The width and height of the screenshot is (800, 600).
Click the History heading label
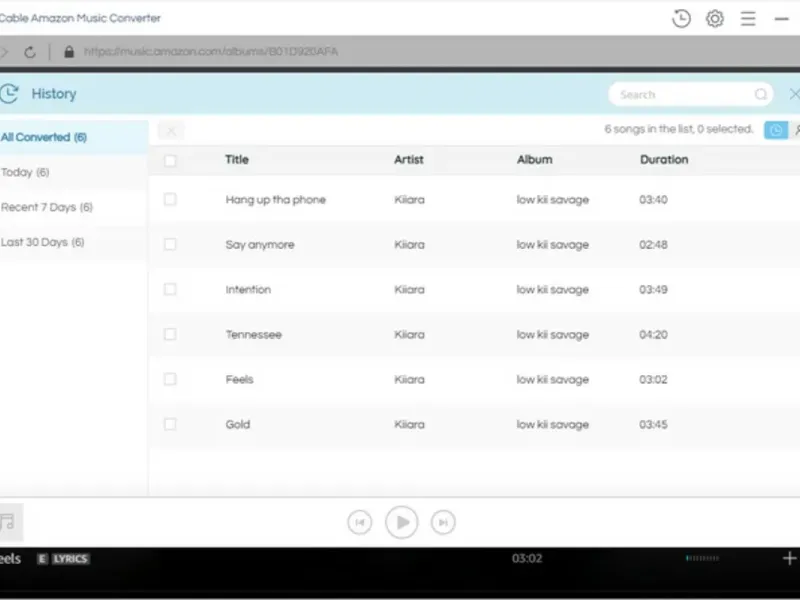click(x=54, y=94)
